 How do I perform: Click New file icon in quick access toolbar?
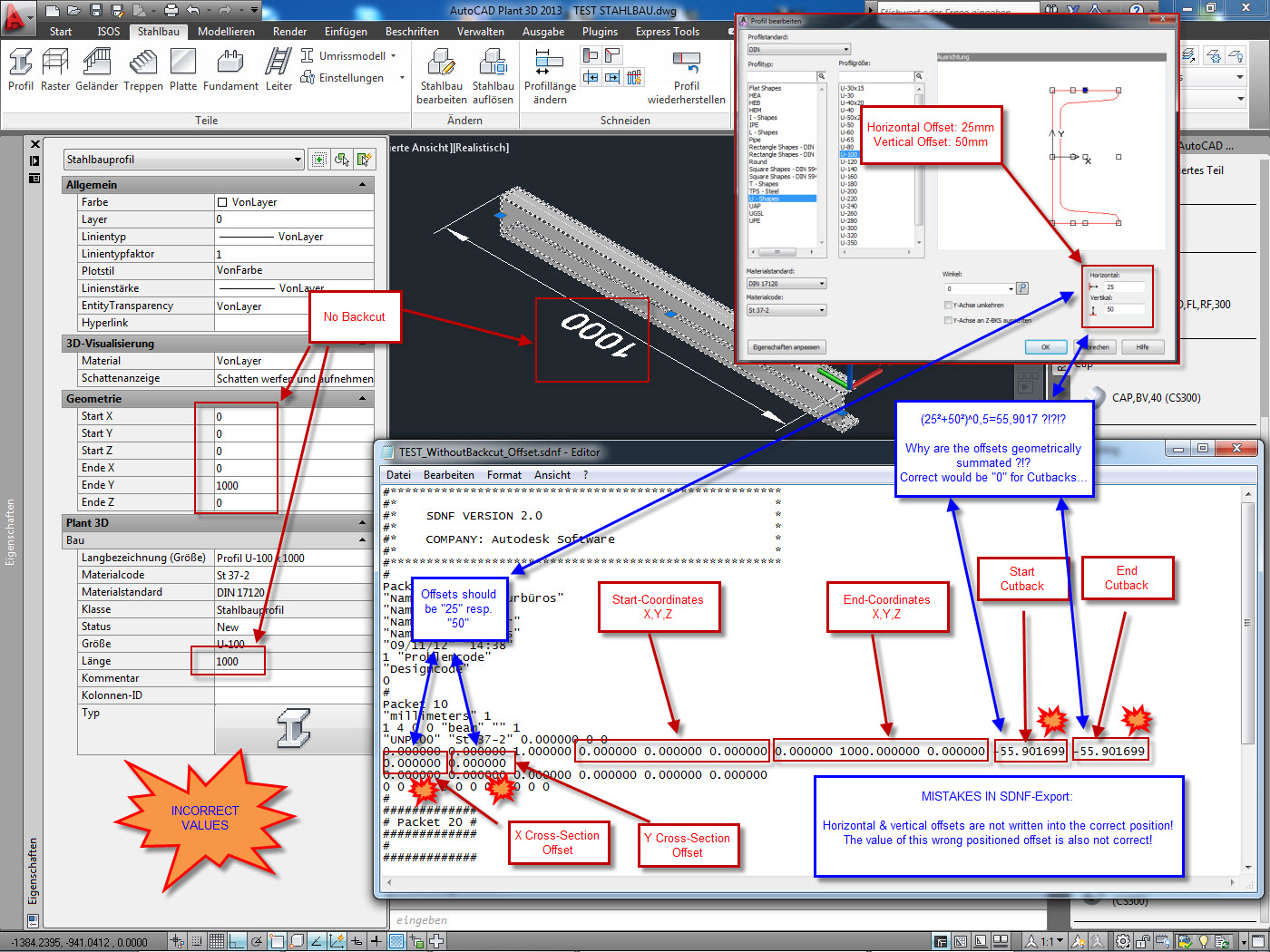pyautogui.click(x=53, y=11)
